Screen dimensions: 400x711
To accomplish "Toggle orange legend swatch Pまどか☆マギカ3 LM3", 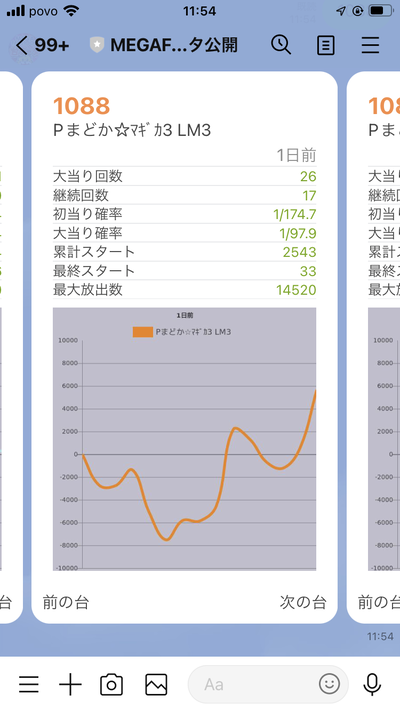I will pos(142,332).
